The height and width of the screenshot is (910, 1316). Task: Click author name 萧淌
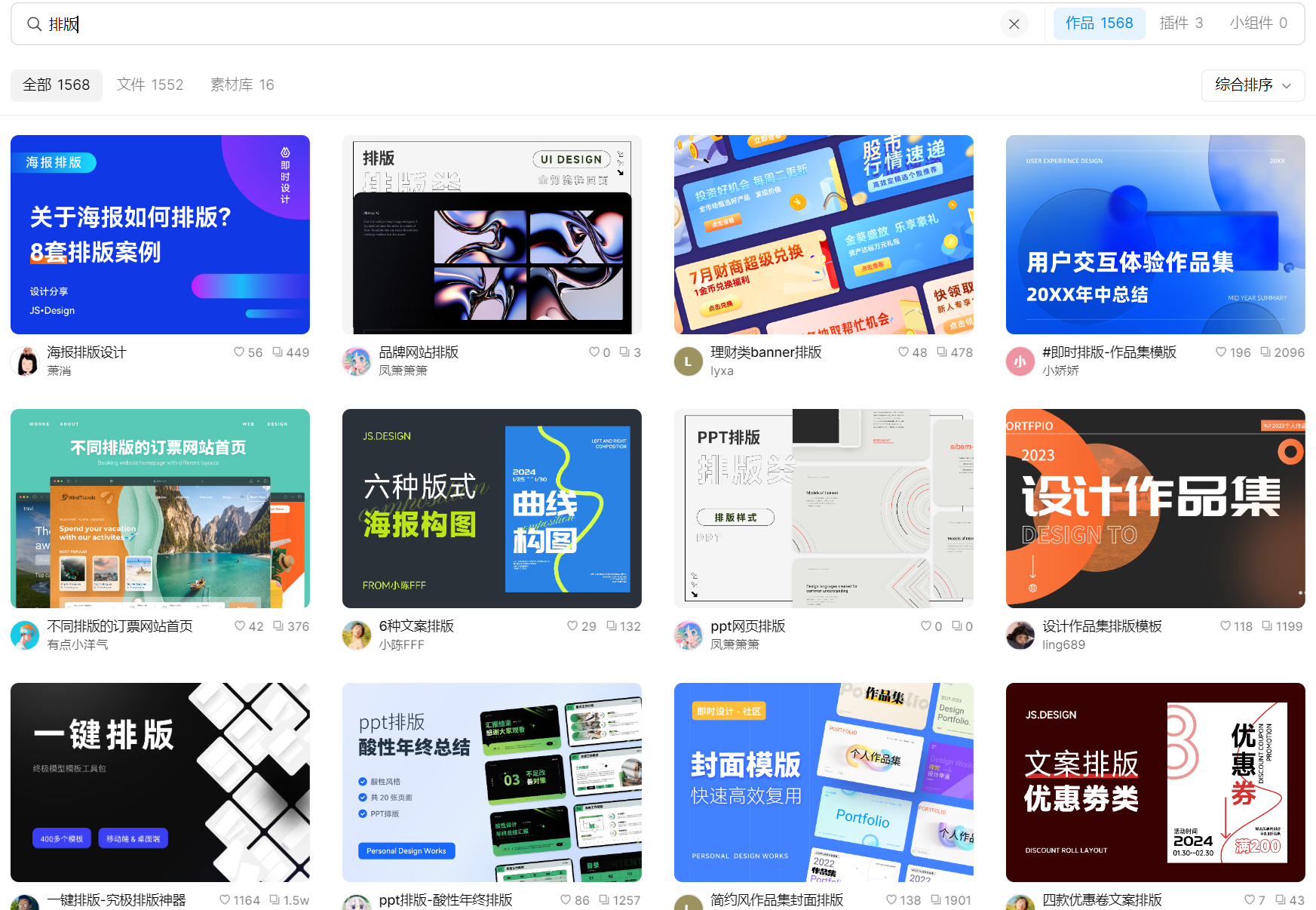click(59, 370)
